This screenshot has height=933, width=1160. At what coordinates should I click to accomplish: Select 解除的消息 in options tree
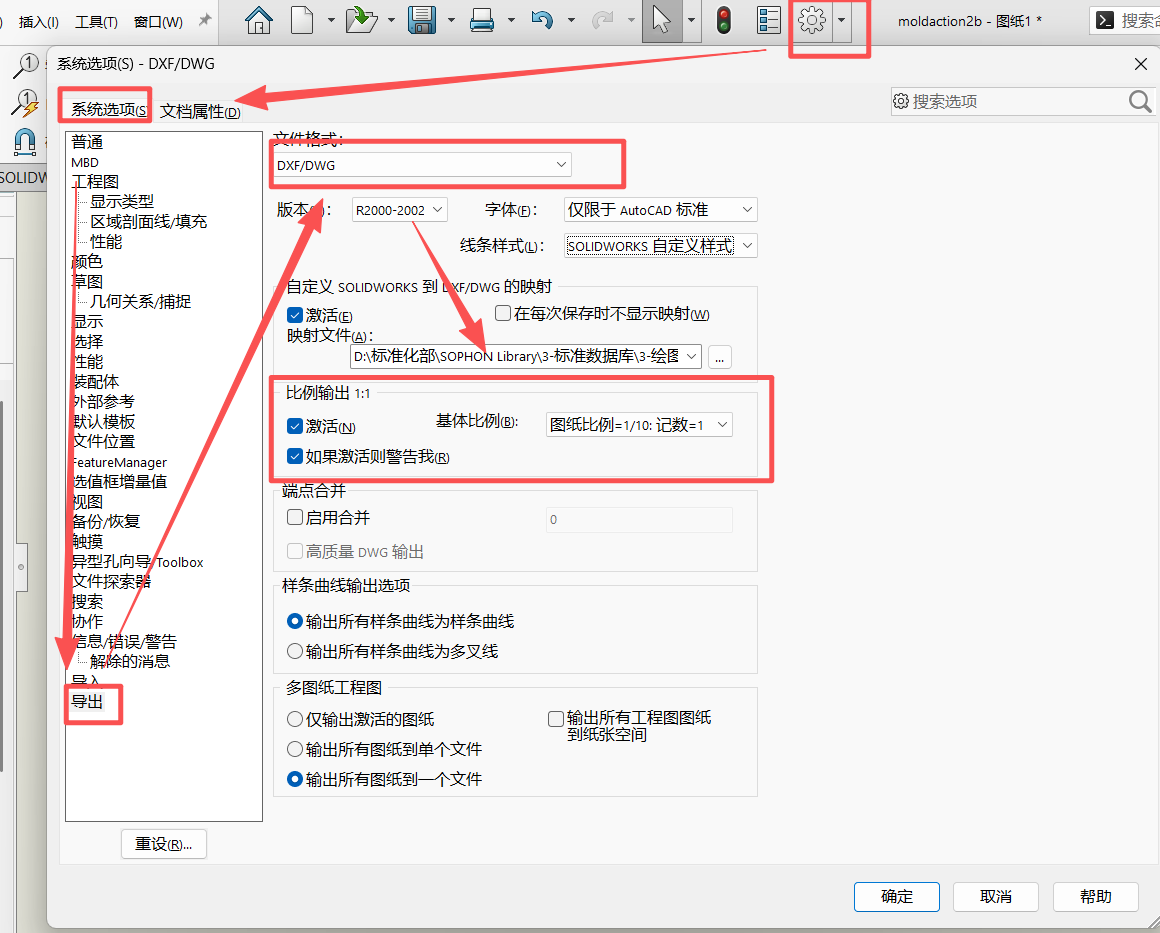[x=130, y=661]
